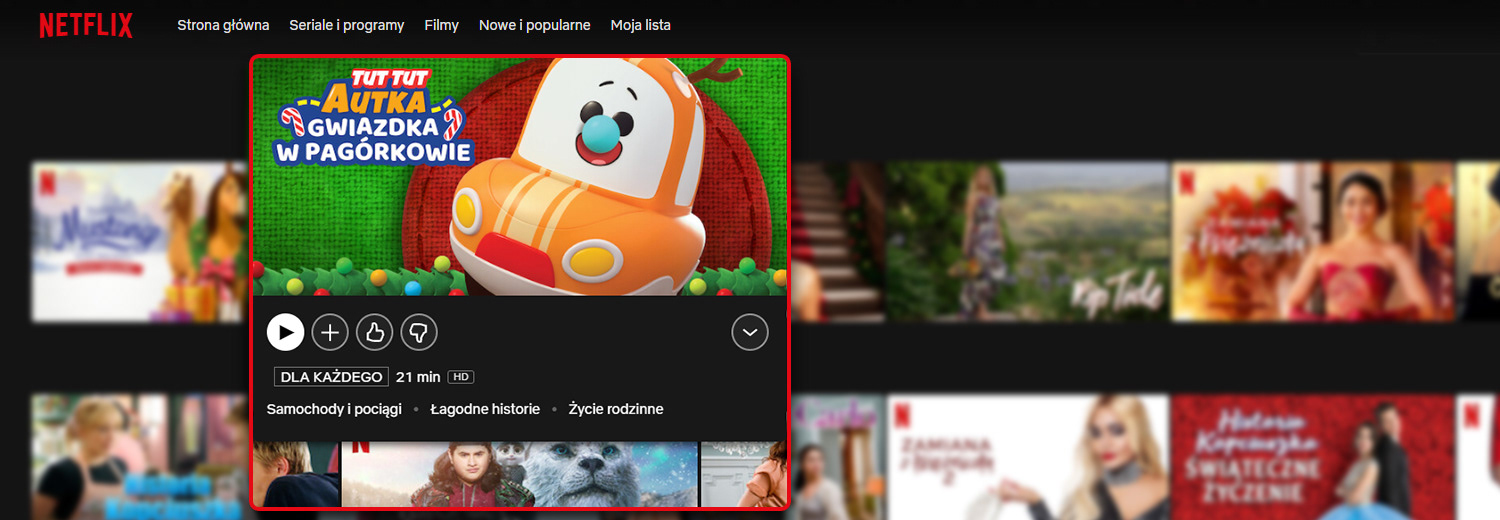Image resolution: width=1500 pixels, height=520 pixels.
Task: Click the Netflix logo
Action: click(x=86, y=25)
